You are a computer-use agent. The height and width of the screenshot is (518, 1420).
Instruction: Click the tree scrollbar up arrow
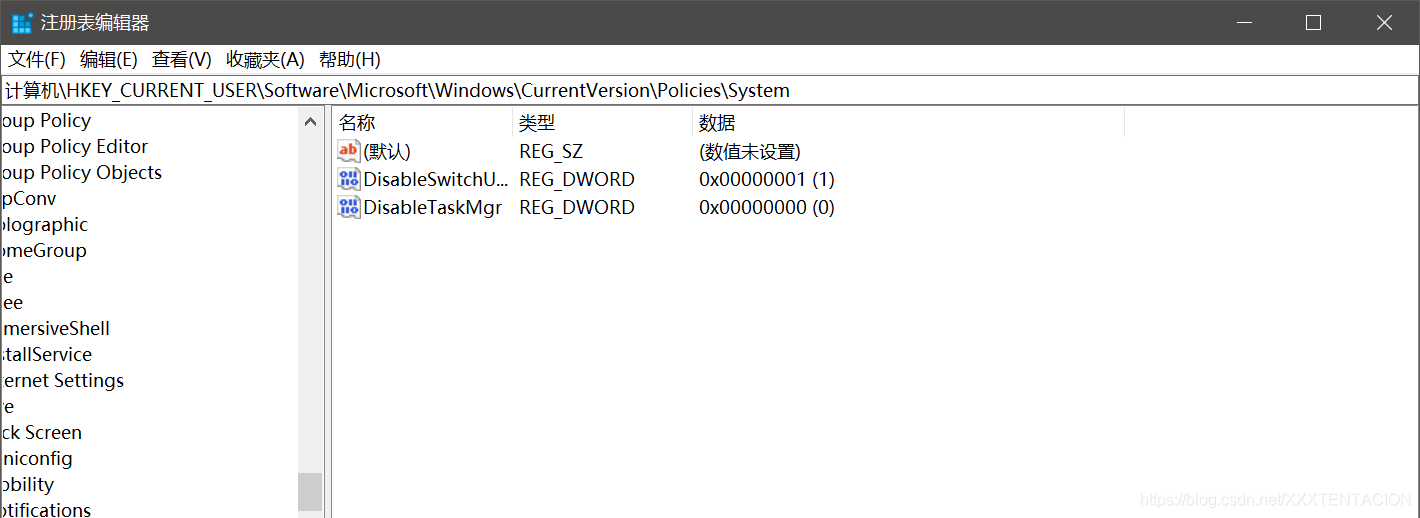310,121
